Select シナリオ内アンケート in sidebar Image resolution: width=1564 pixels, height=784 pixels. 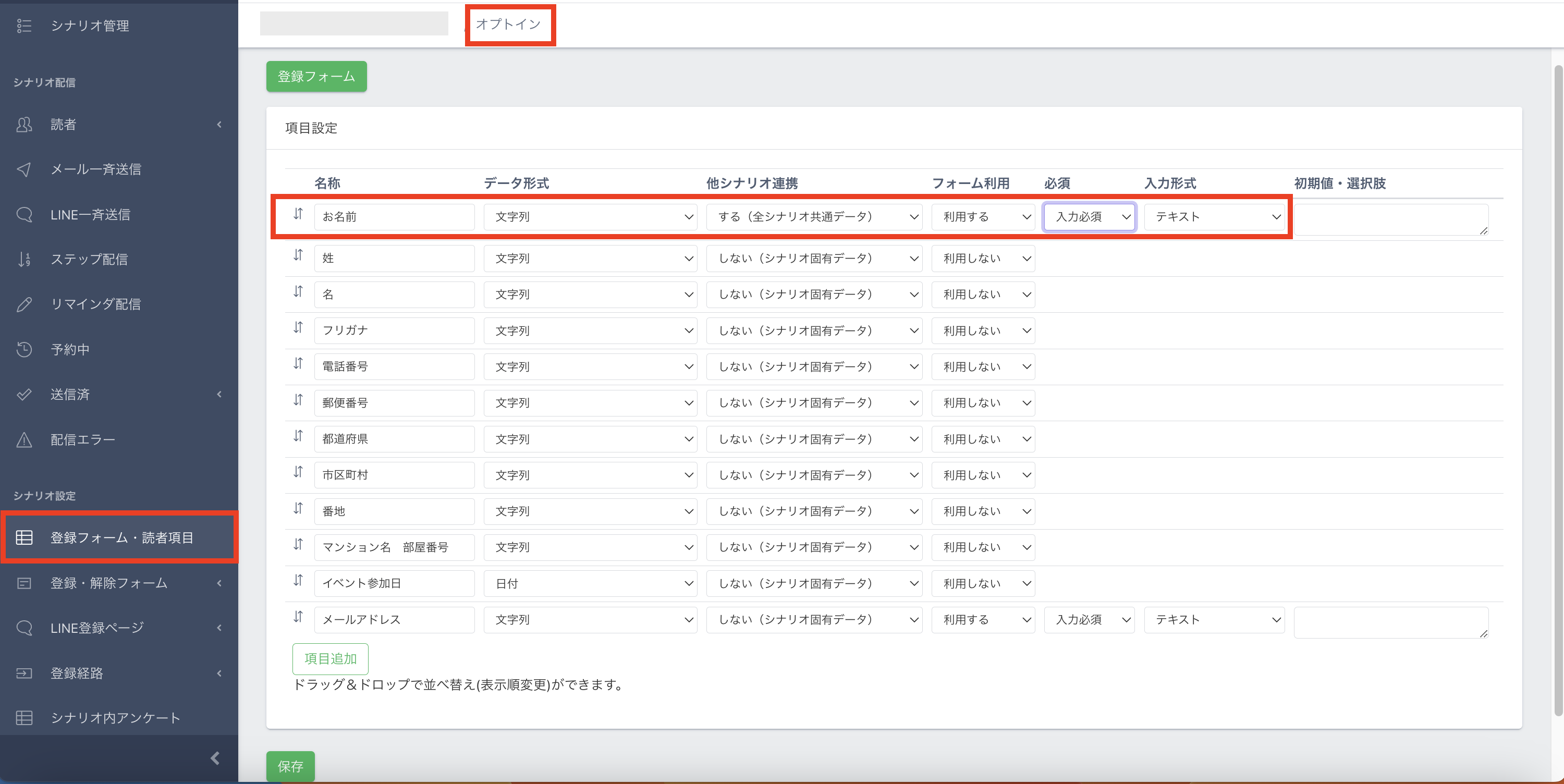click(x=115, y=718)
